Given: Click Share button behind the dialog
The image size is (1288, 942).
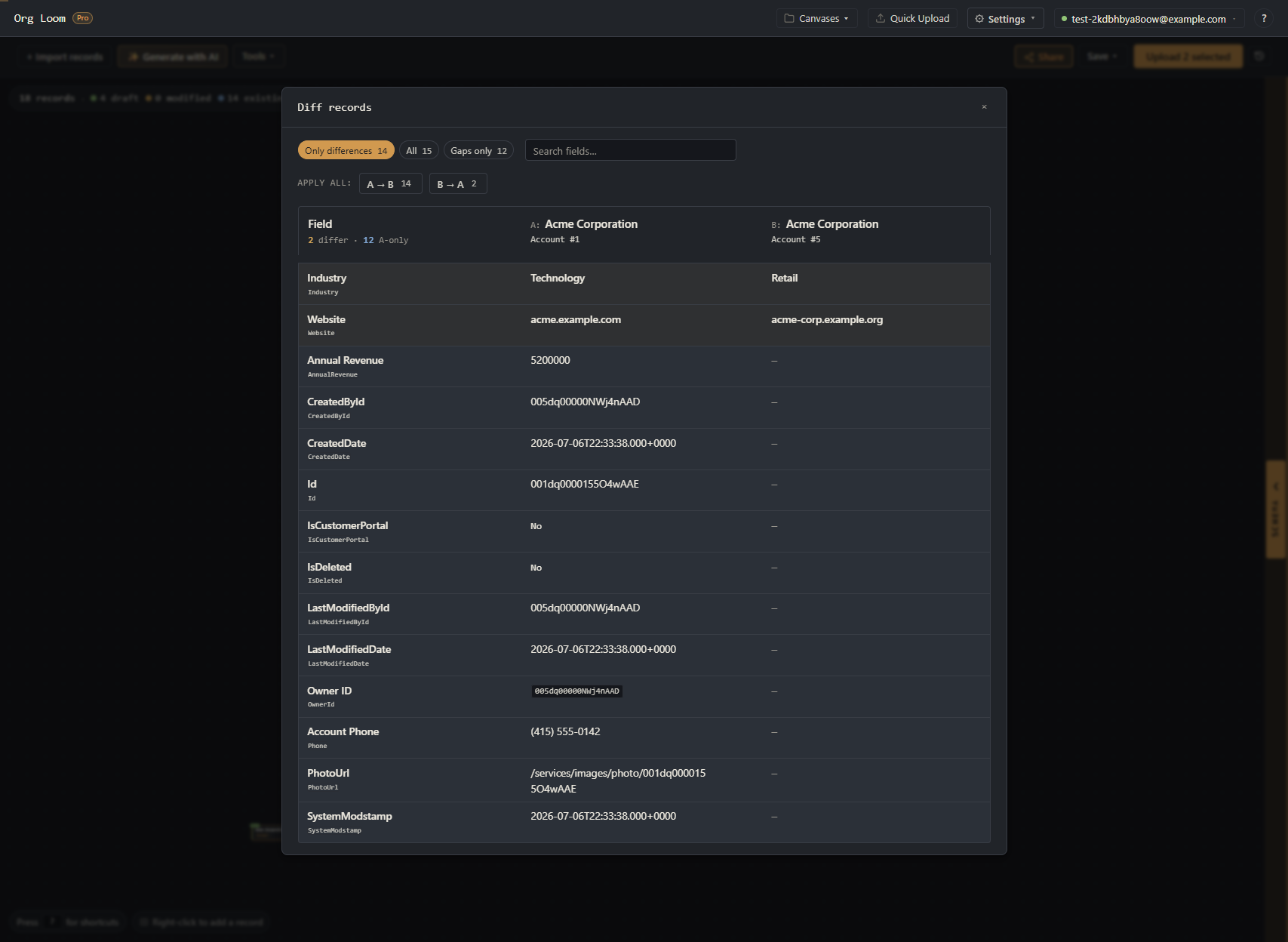Looking at the screenshot, I should [x=1044, y=57].
